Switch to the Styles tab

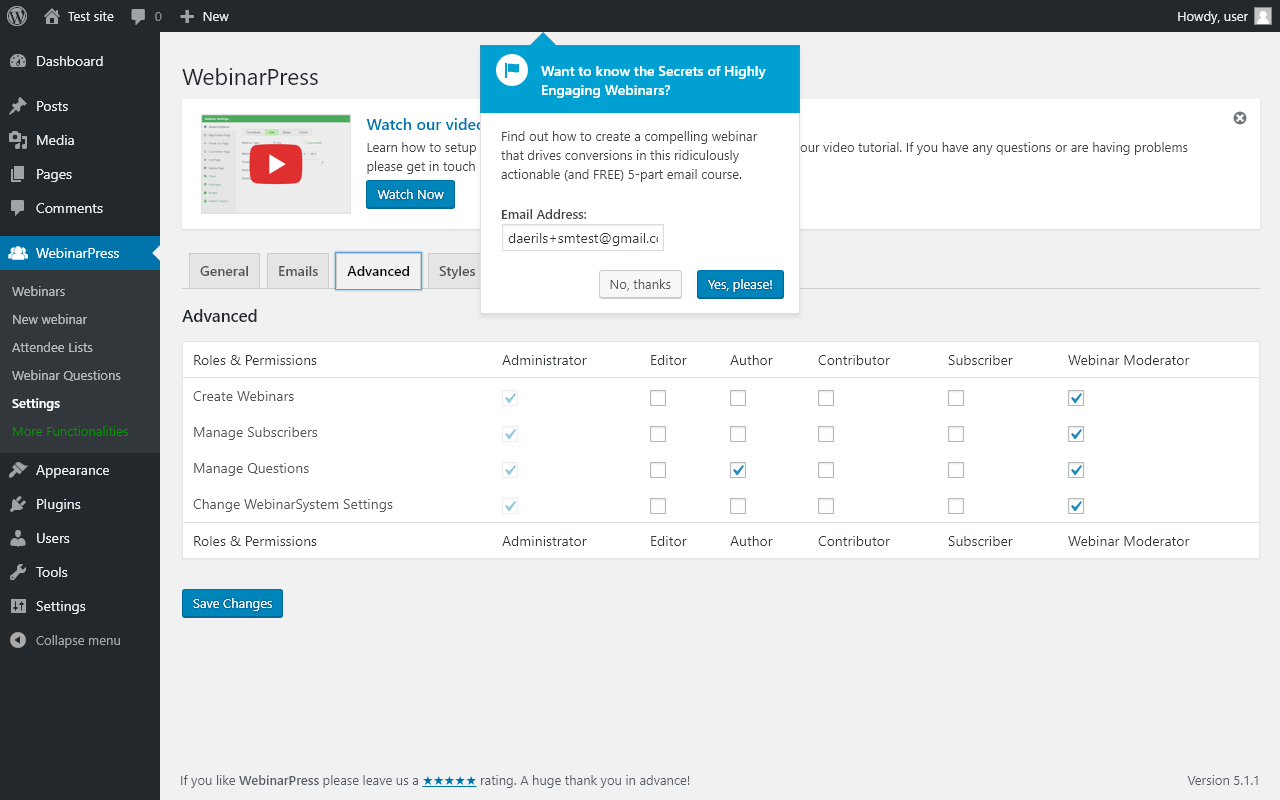[x=457, y=271]
